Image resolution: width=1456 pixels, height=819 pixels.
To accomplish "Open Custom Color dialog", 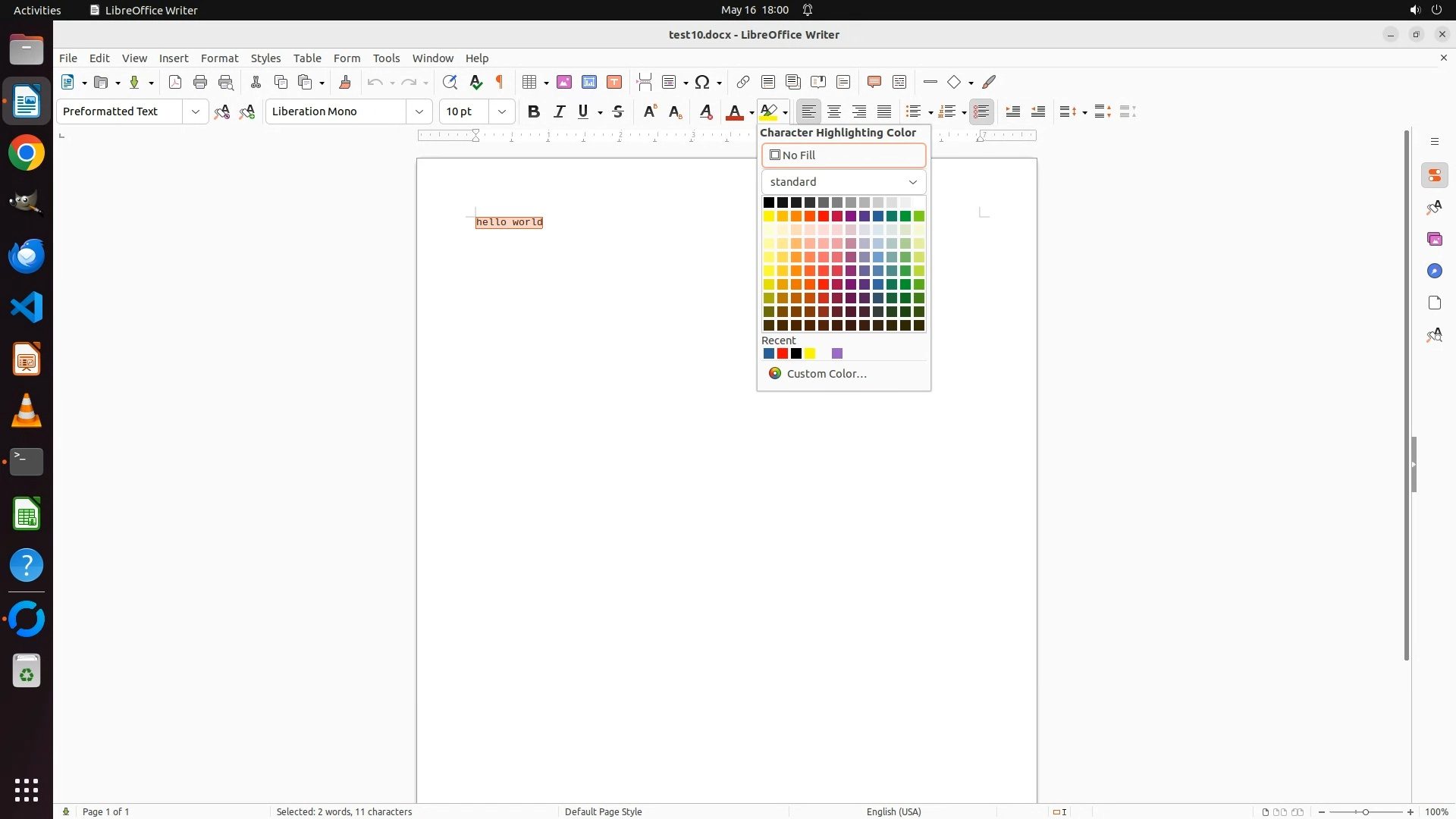I will pyautogui.click(x=826, y=374).
